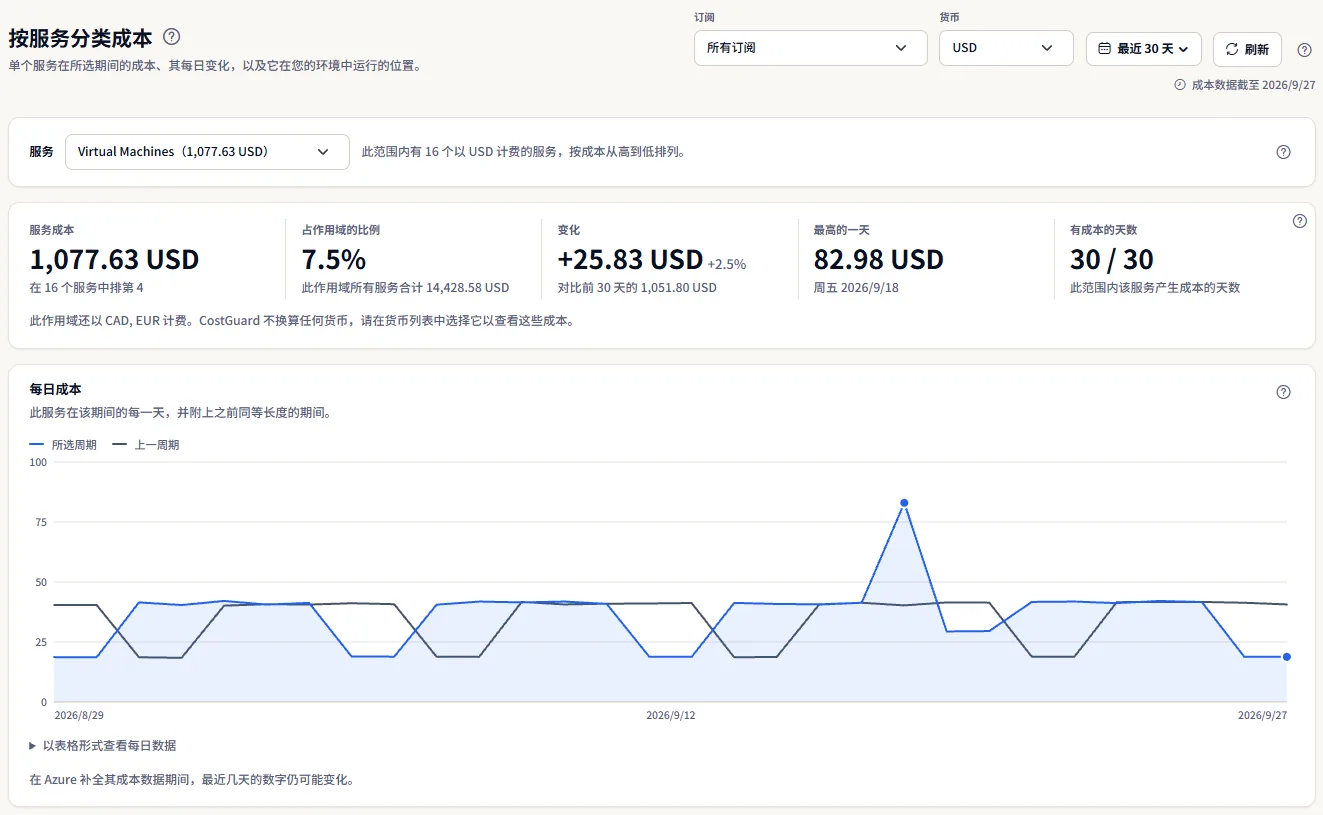This screenshot has width=1323, height=815.
Task: Open the subscription dropdown 所有订阅
Action: coord(811,48)
